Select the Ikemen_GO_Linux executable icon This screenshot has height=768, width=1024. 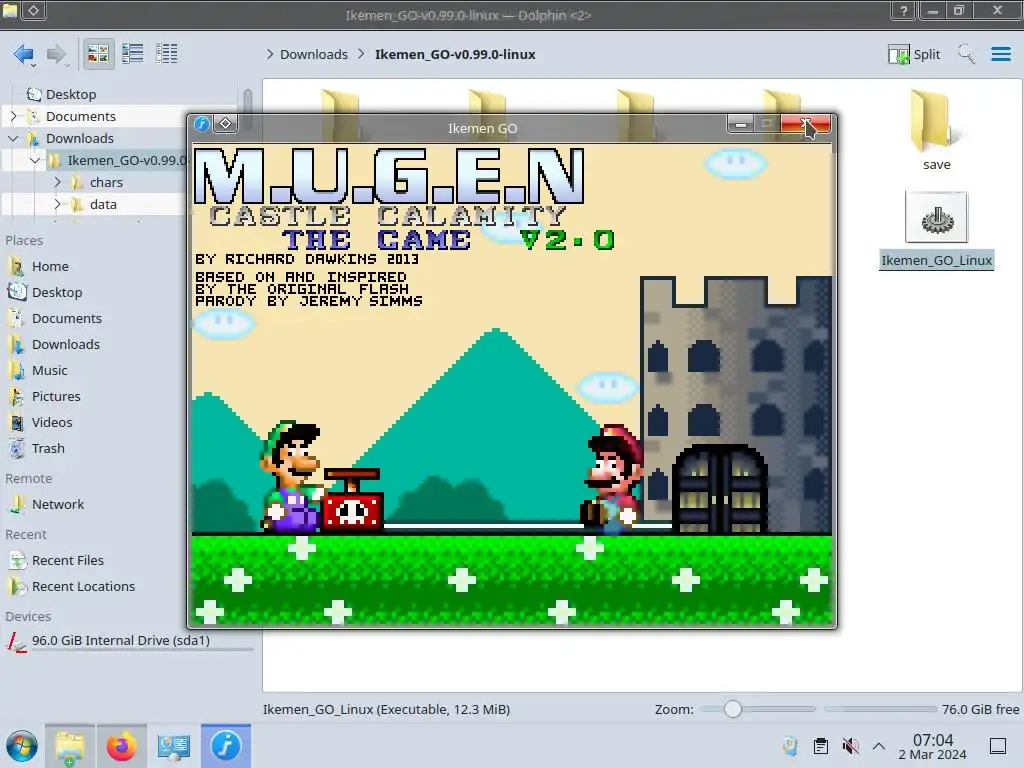936,217
